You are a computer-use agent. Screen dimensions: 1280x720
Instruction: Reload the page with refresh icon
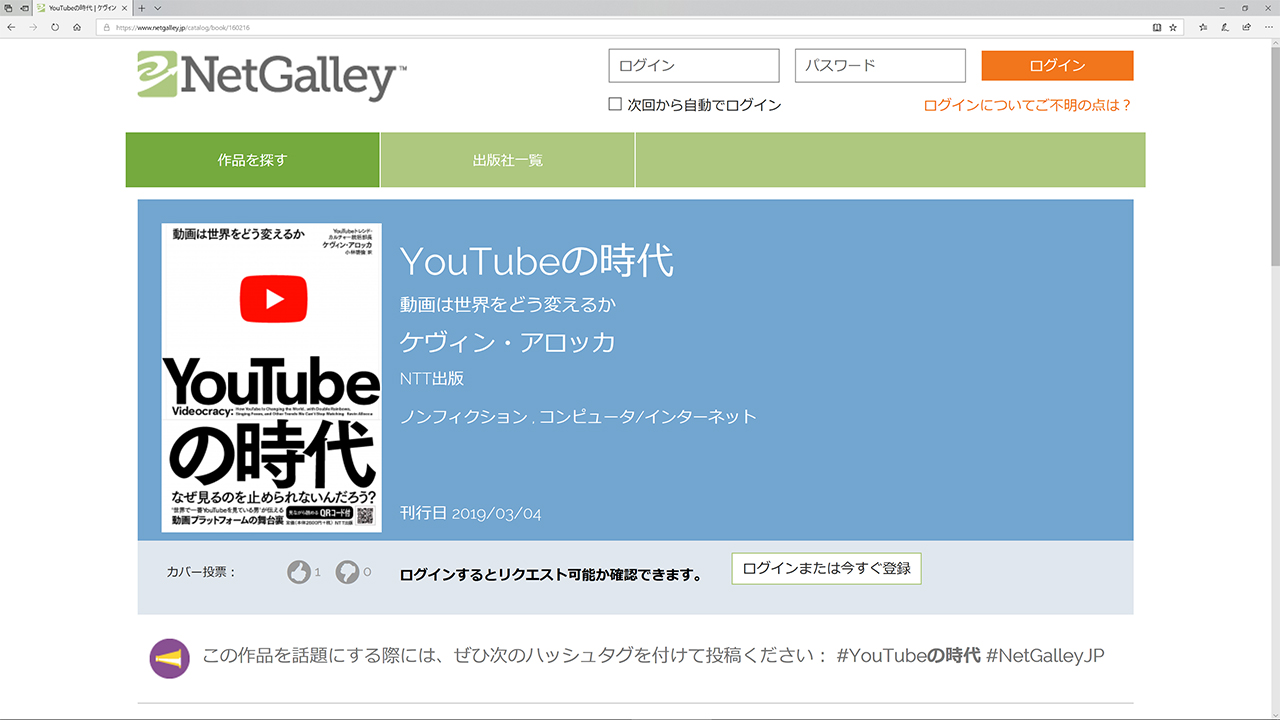point(55,27)
